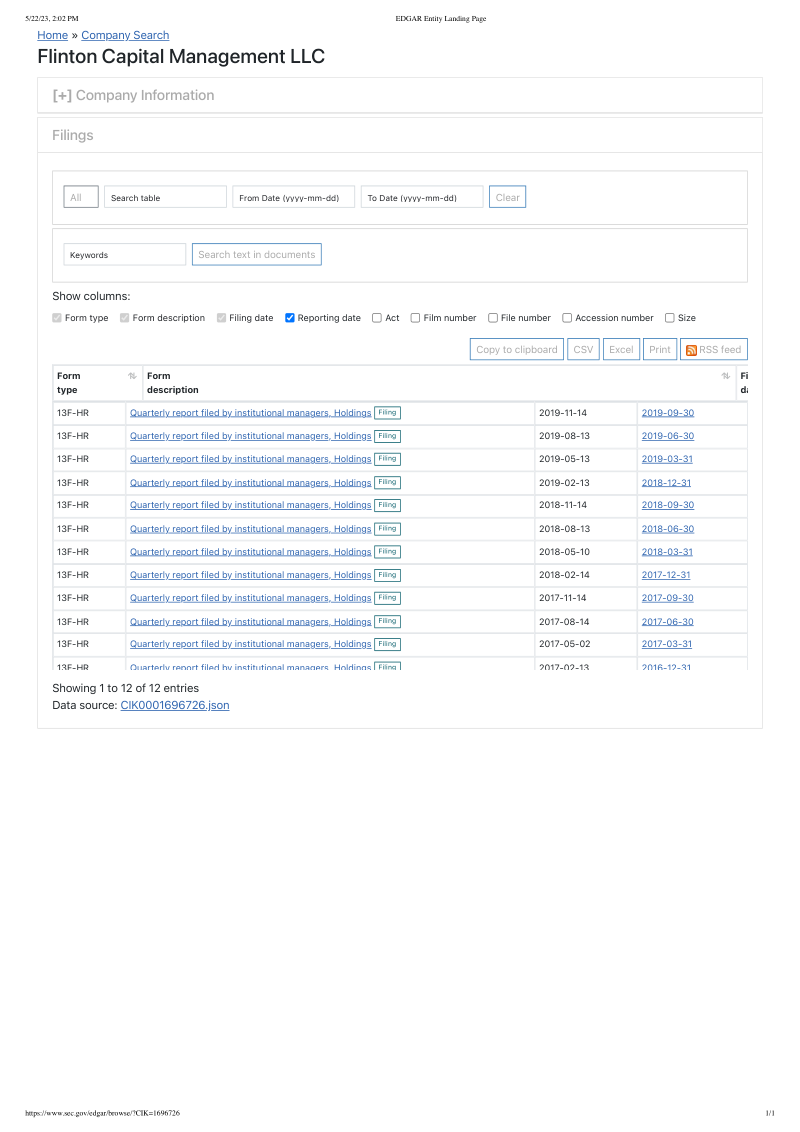This screenshot has width=800, height=1132.
Task: Open quarterly report filed 2017-08-14
Action: (251, 622)
